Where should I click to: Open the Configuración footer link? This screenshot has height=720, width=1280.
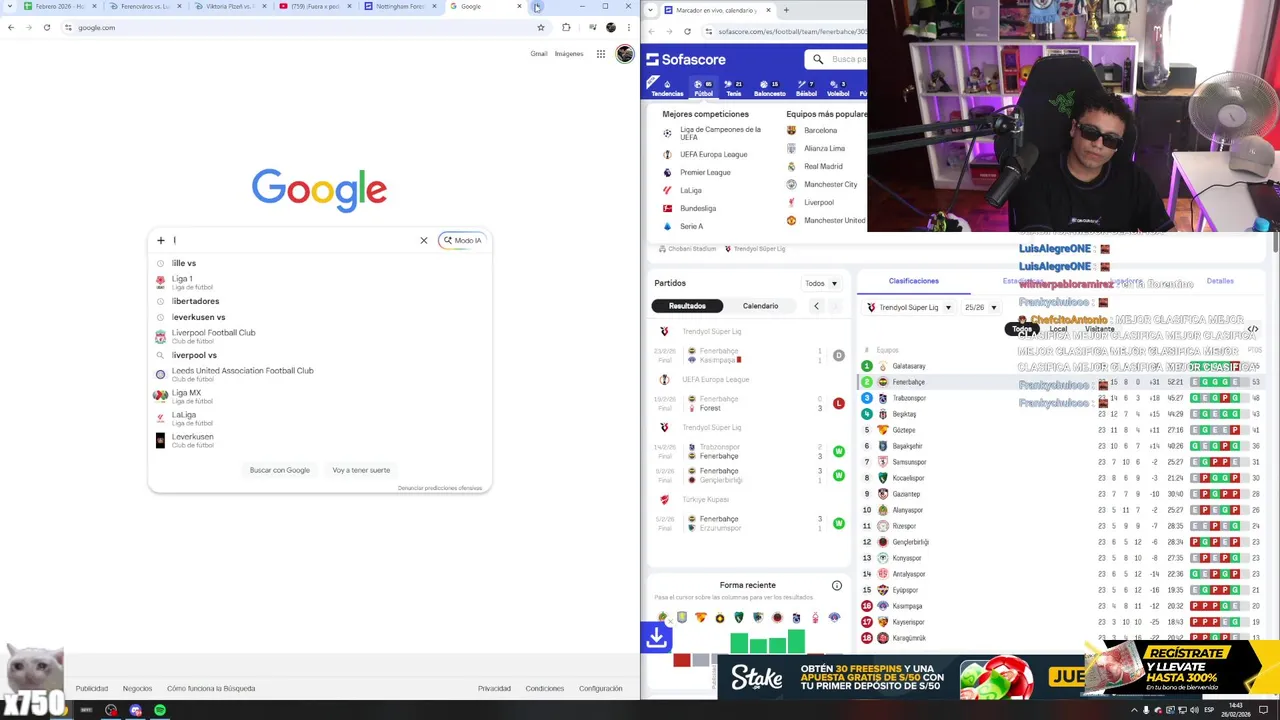point(601,688)
